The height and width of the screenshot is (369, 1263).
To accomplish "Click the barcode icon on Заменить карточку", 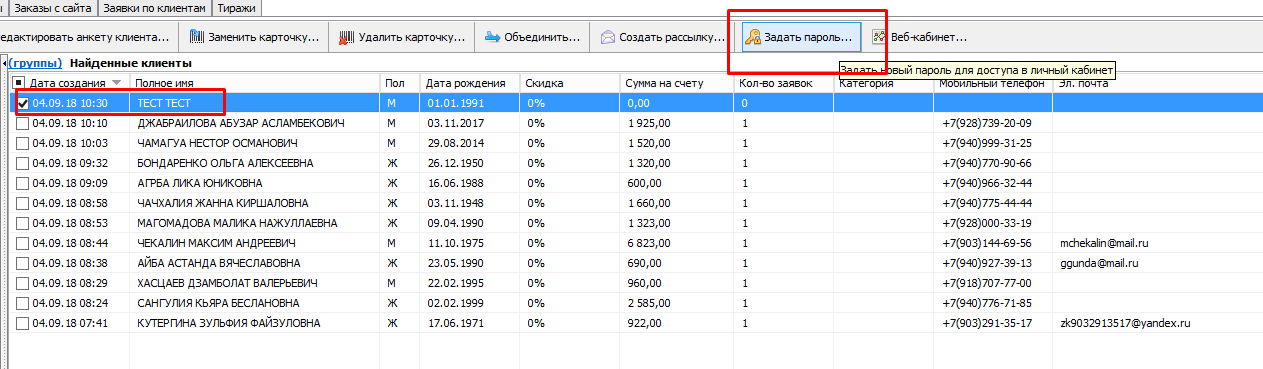I will click(x=195, y=38).
